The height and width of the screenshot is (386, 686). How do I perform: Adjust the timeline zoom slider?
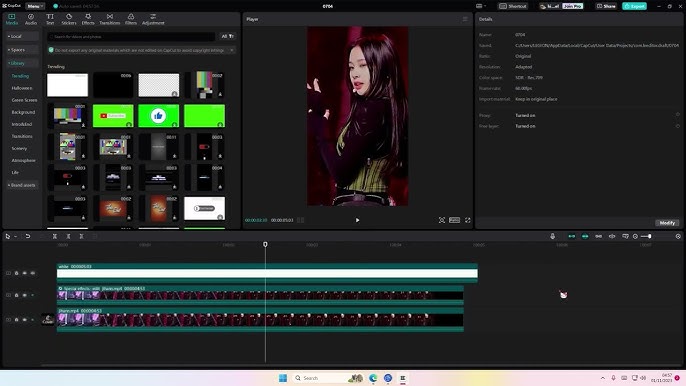(646, 236)
